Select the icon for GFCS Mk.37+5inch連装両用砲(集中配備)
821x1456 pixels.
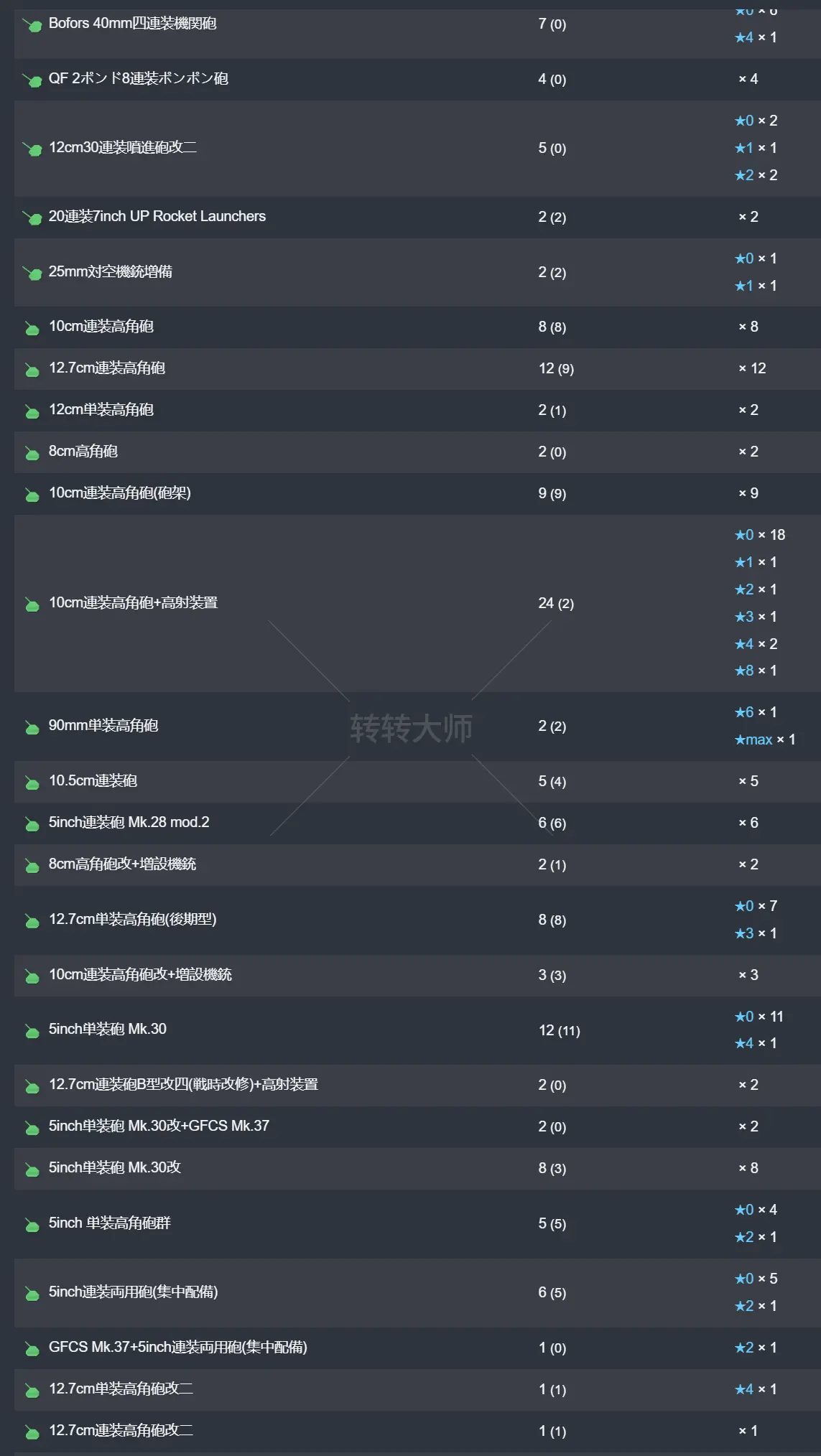32,1349
